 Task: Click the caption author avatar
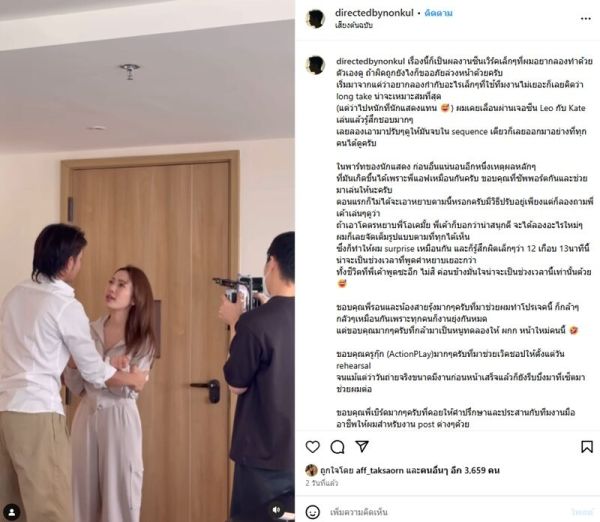click(315, 65)
